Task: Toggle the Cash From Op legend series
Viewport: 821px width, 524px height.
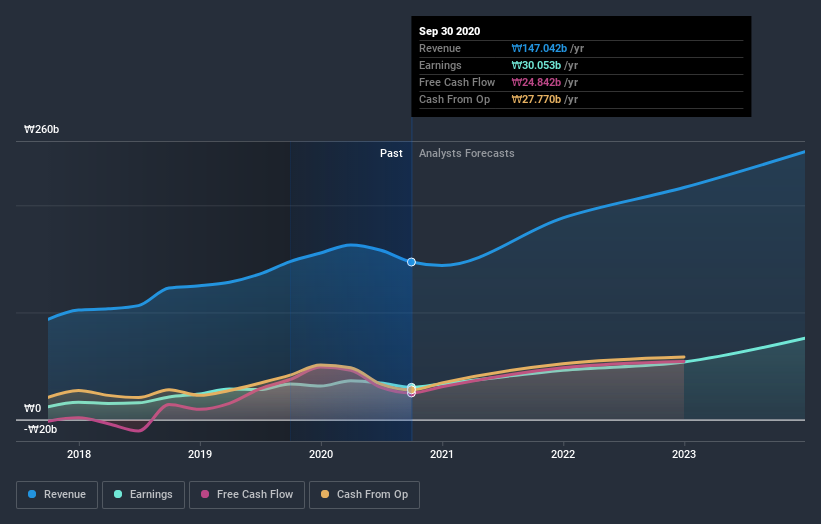Action: pos(364,494)
